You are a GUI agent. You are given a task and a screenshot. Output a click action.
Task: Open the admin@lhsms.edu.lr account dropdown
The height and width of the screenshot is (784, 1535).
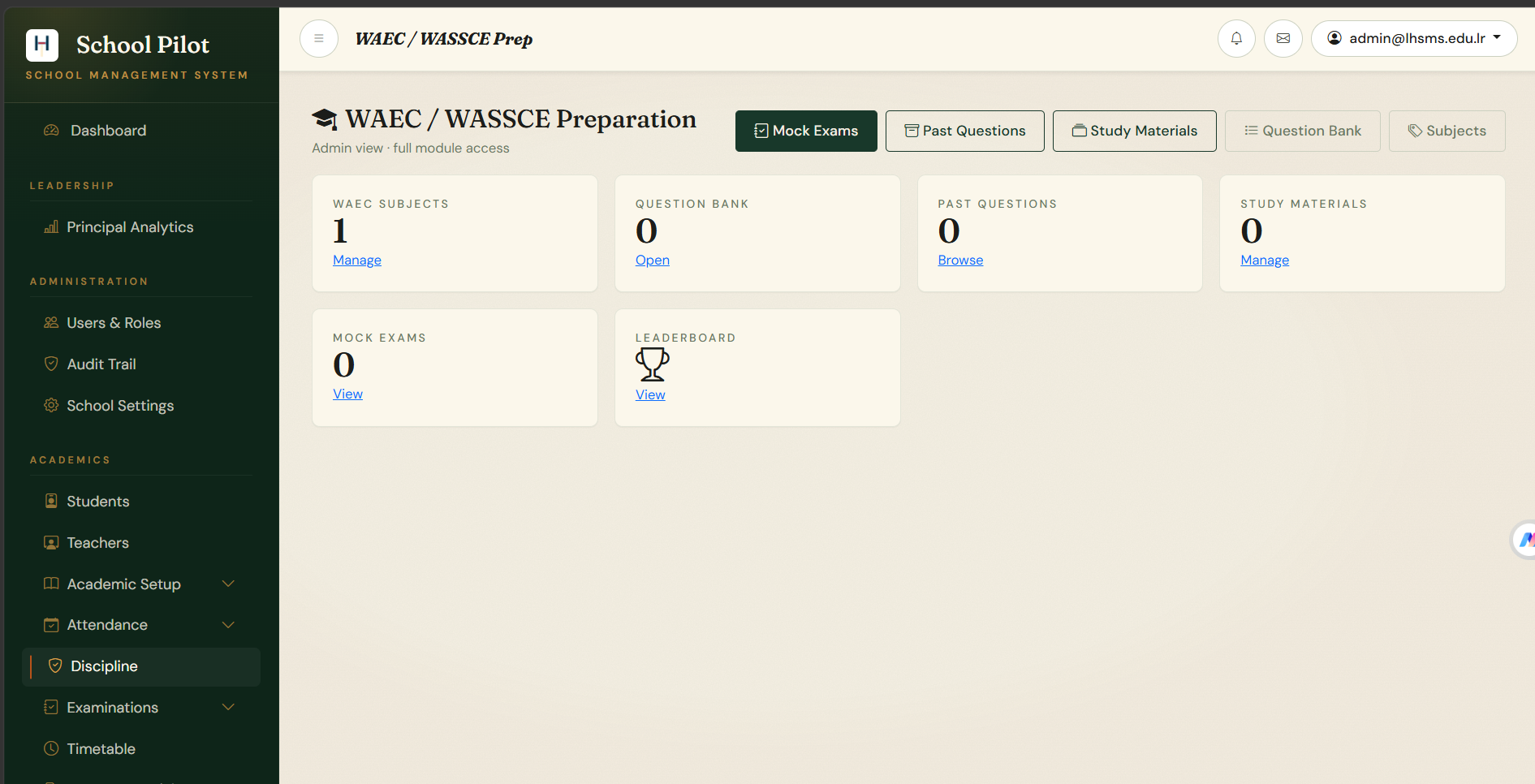click(1414, 38)
